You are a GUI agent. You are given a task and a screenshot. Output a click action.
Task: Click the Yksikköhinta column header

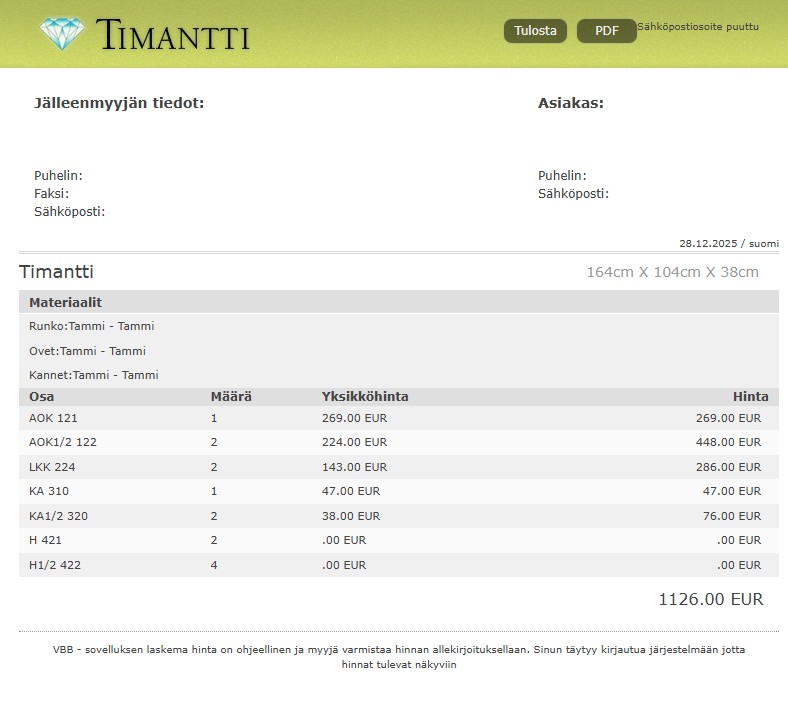[x=365, y=397]
